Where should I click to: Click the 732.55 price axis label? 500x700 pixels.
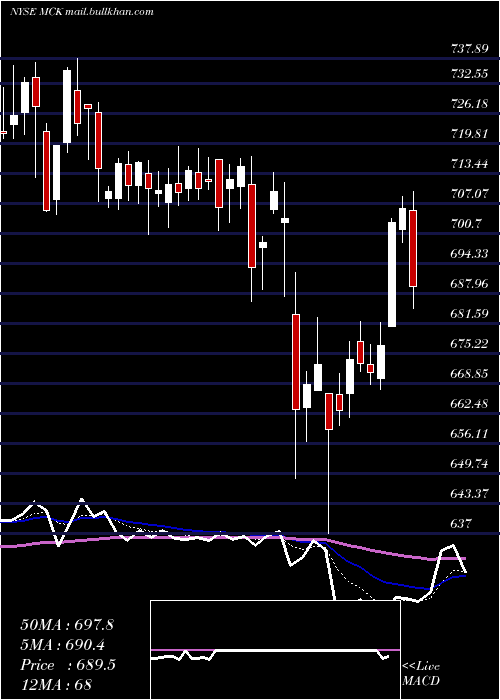click(469, 74)
